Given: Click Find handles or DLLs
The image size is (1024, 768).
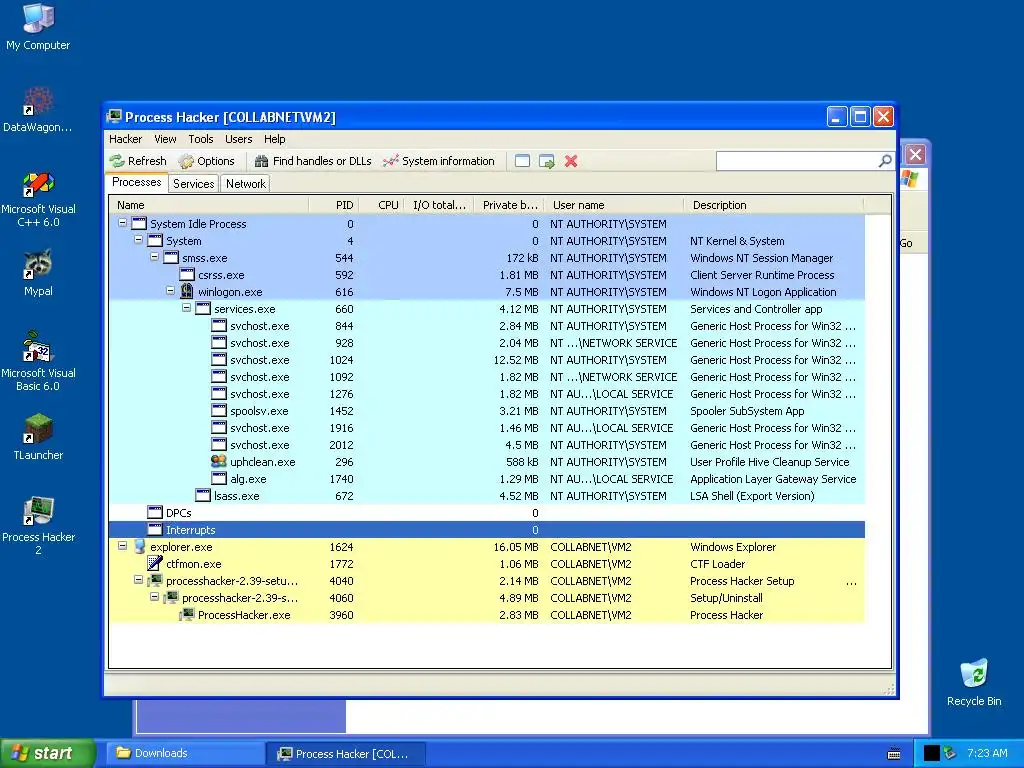Looking at the screenshot, I should tap(313, 161).
